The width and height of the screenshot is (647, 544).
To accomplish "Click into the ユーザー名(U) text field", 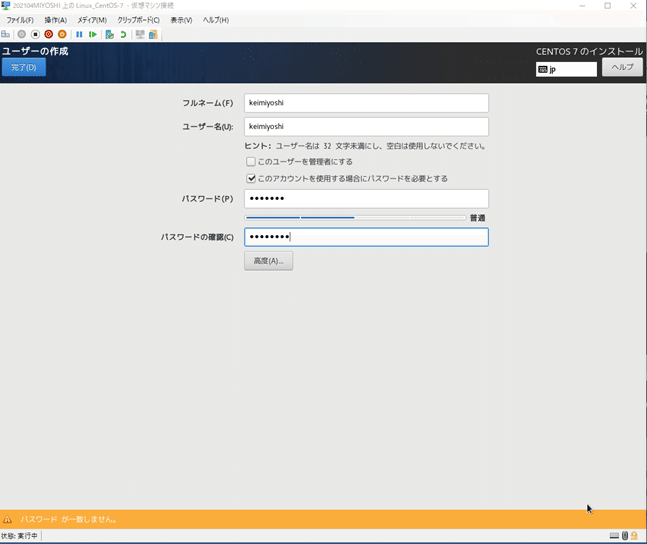I will point(366,126).
